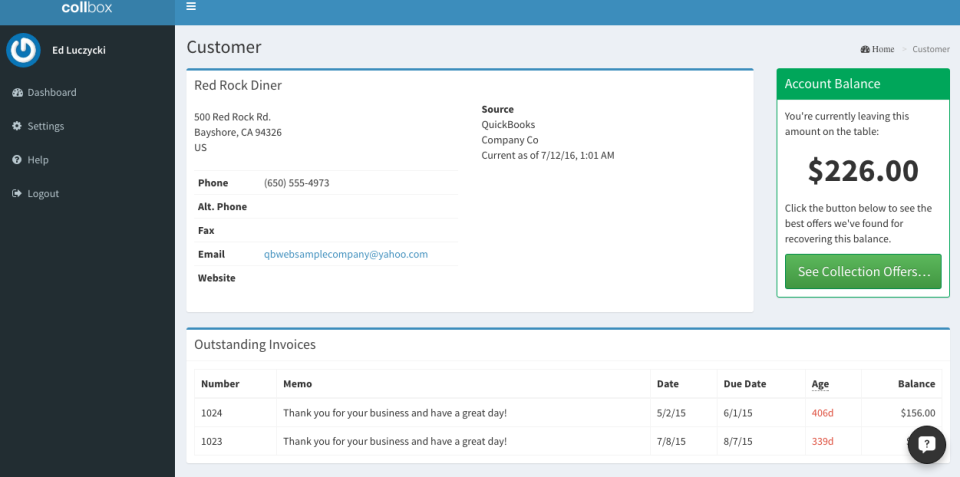Screen dimensions: 960x477
Task: Select Help in the sidebar
Action: tap(38, 160)
